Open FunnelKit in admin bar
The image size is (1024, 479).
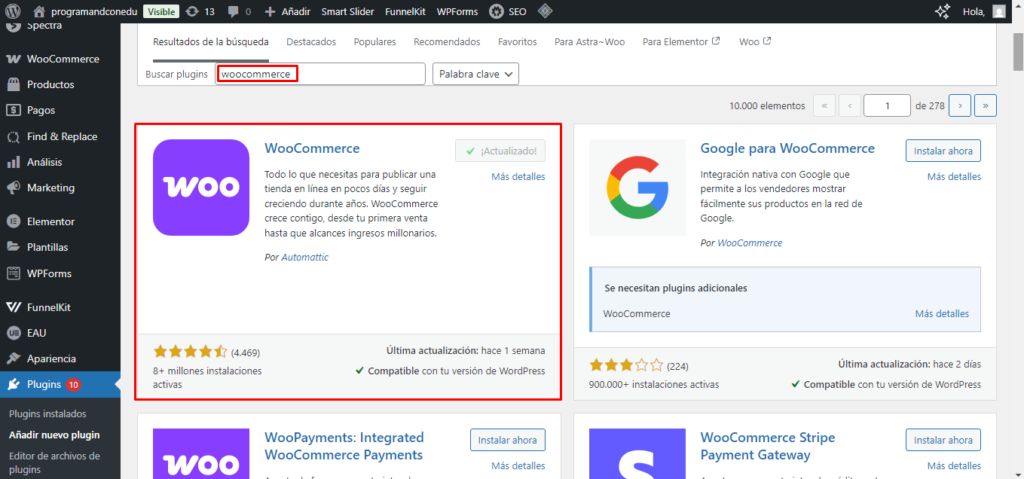[x=405, y=12]
